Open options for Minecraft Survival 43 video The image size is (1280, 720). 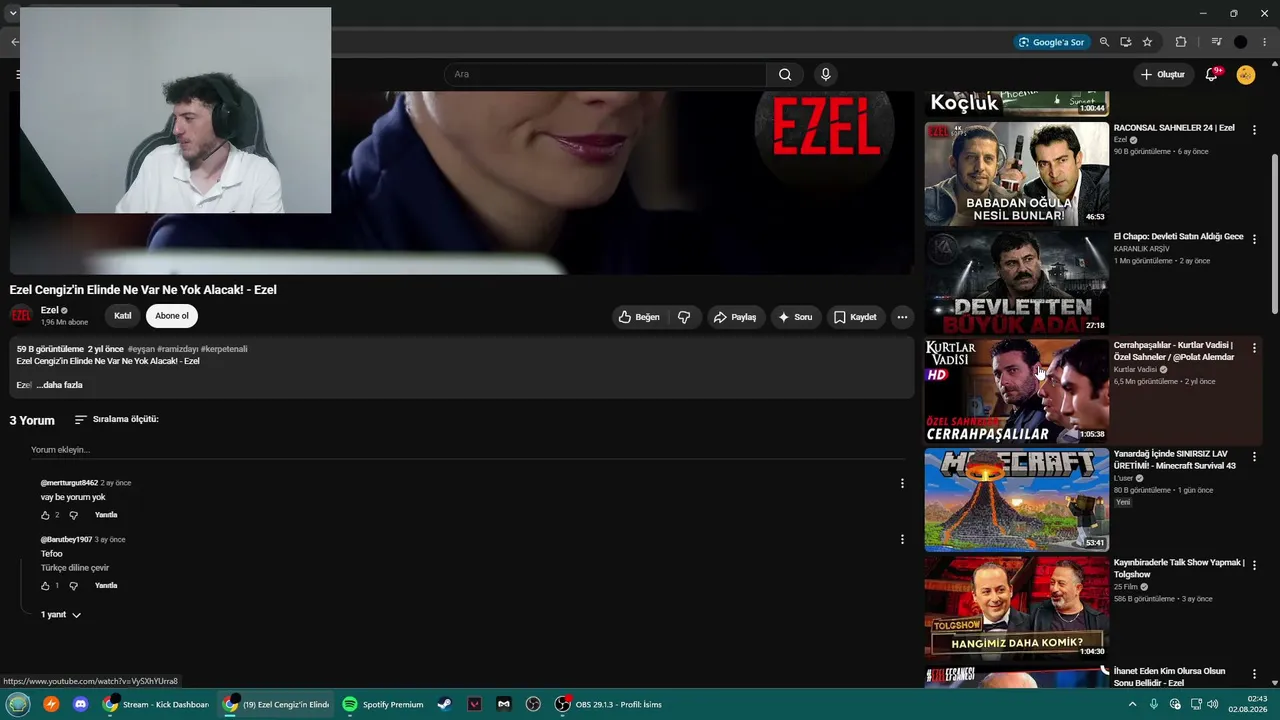1254,457
